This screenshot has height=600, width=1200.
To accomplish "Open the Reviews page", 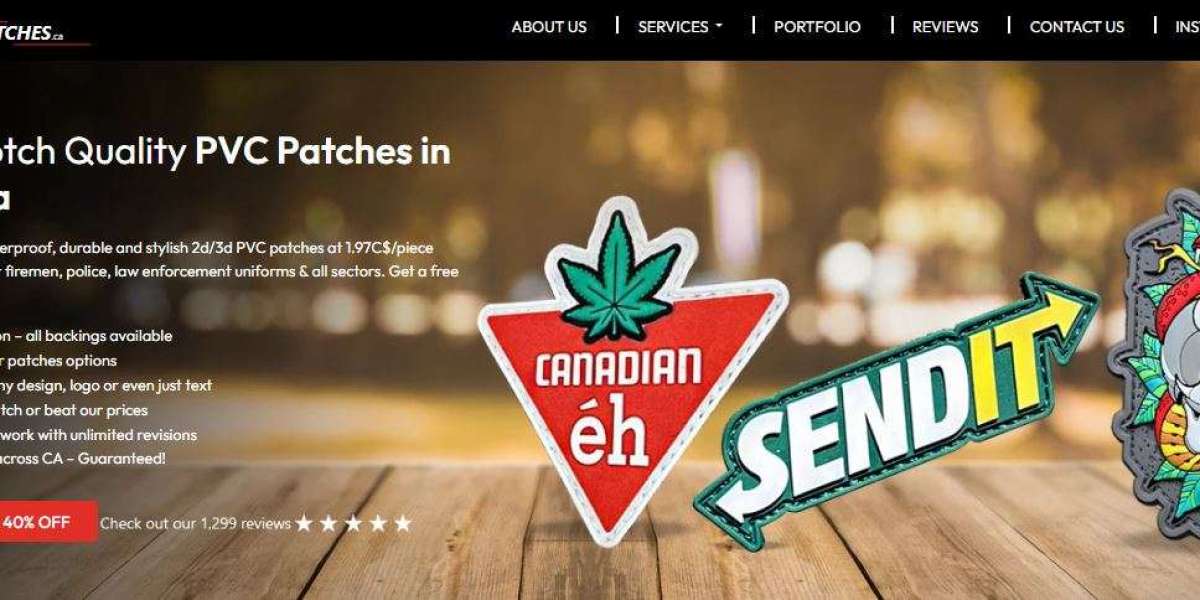I will [x=945, y=27].
